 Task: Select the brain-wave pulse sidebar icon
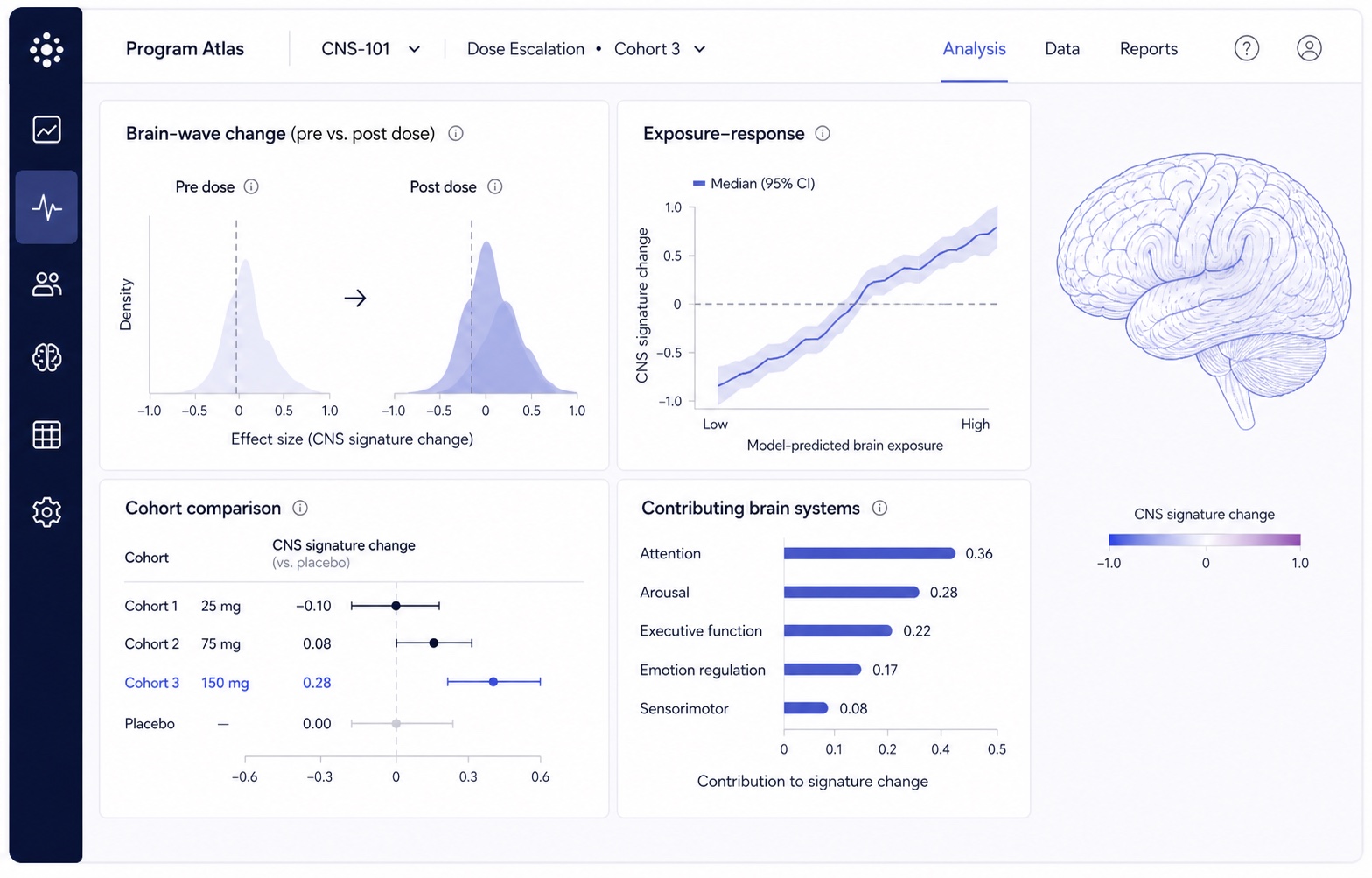[46, 207]
